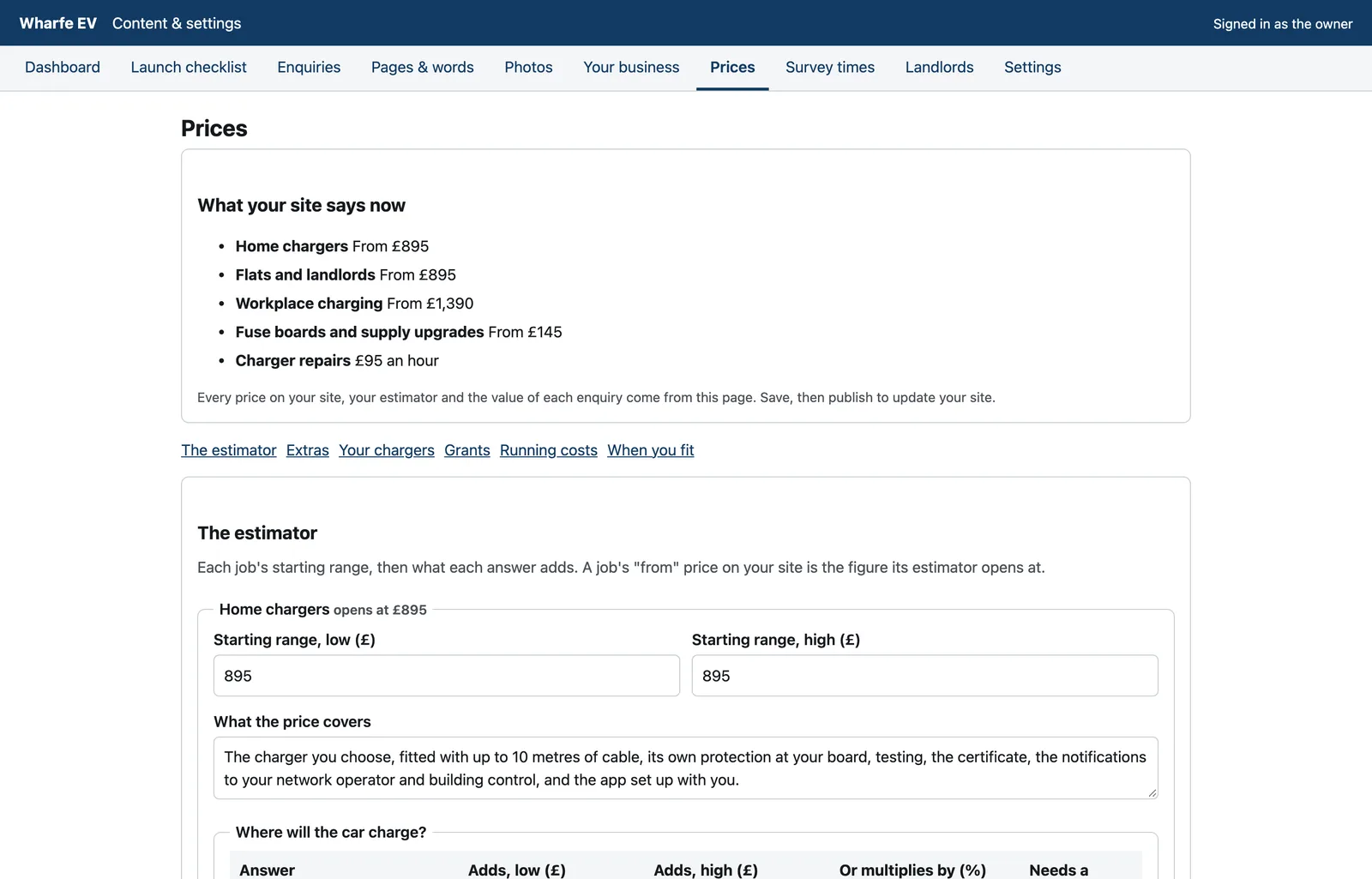This screenshot has width=1372, height=879.
Task: Focus the Starting range, high field
Action: coord(925,676)
